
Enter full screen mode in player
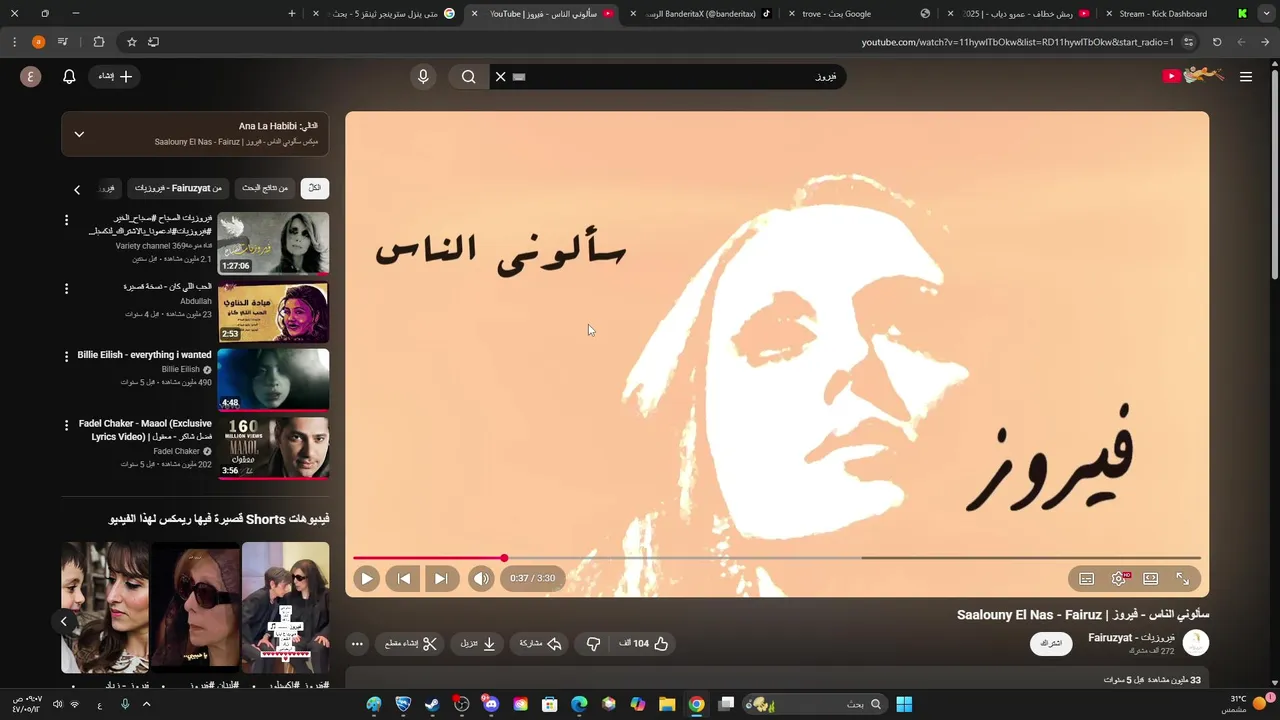pos(1182,578)
